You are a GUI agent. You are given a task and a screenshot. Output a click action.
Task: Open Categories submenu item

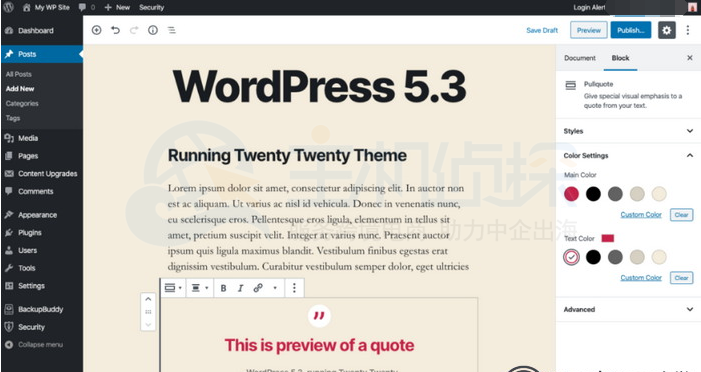22,103
